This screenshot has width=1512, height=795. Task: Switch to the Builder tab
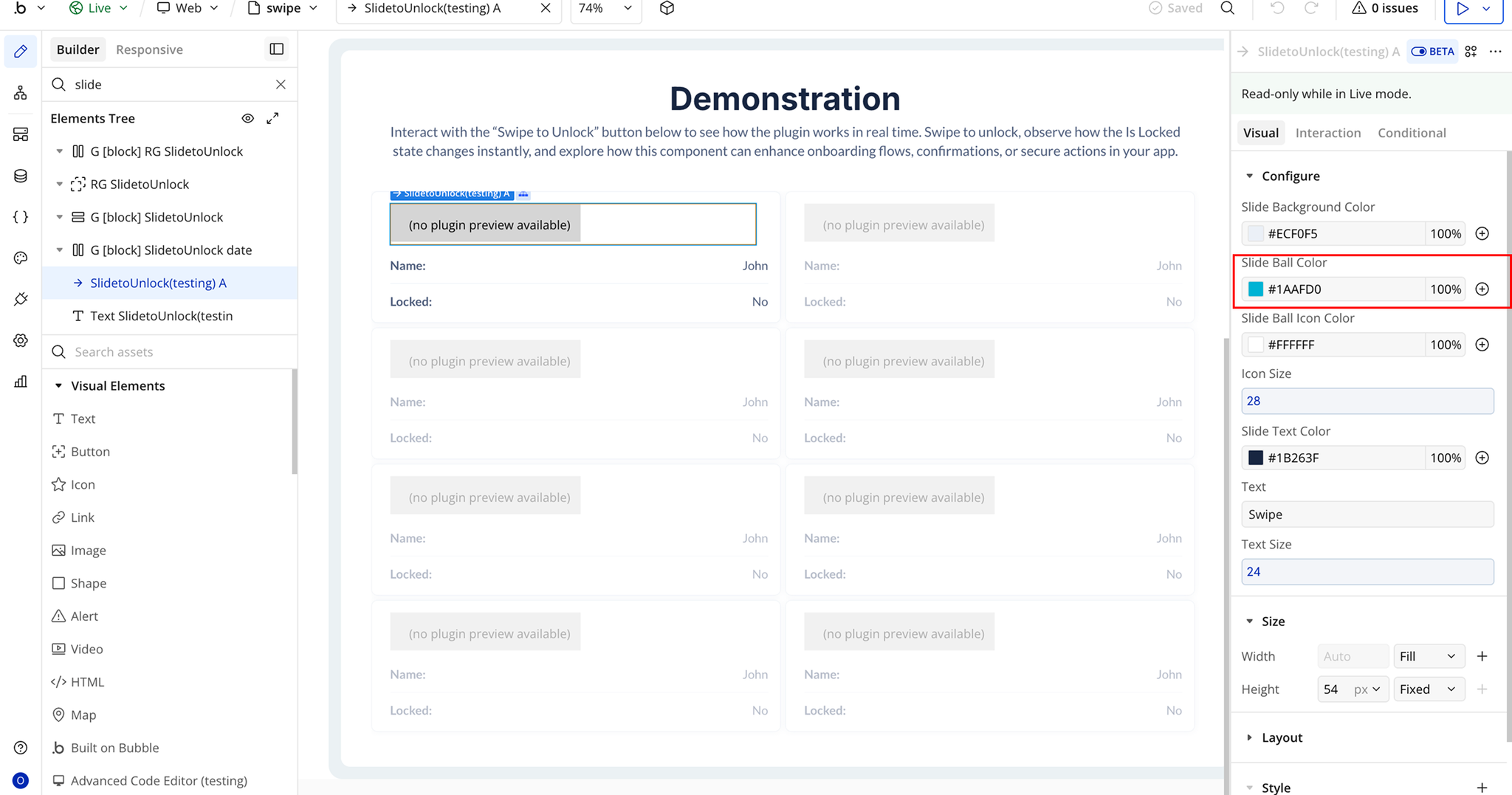(x=78, y=49)
